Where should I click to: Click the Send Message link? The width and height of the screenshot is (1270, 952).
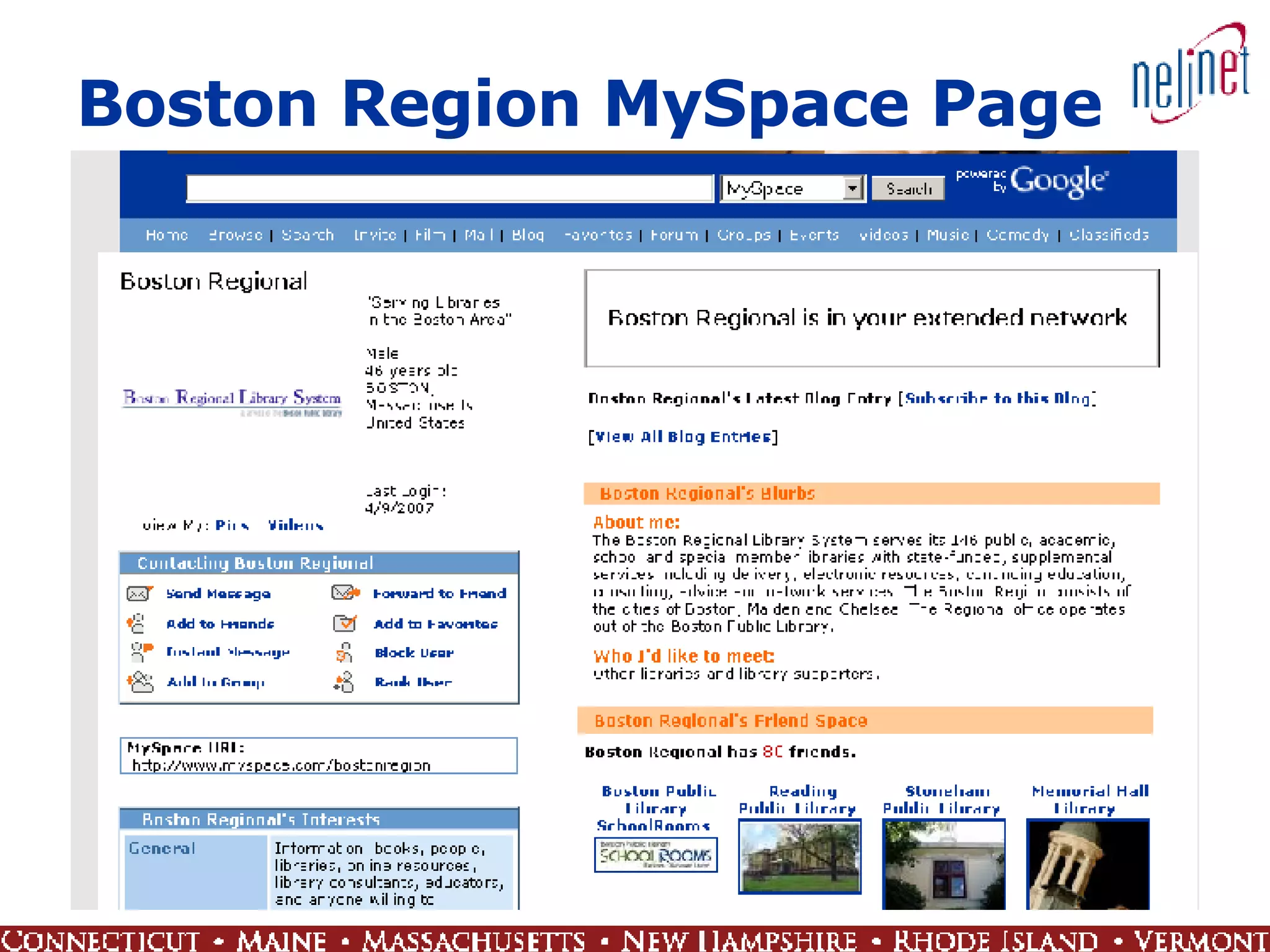[218, 594]
